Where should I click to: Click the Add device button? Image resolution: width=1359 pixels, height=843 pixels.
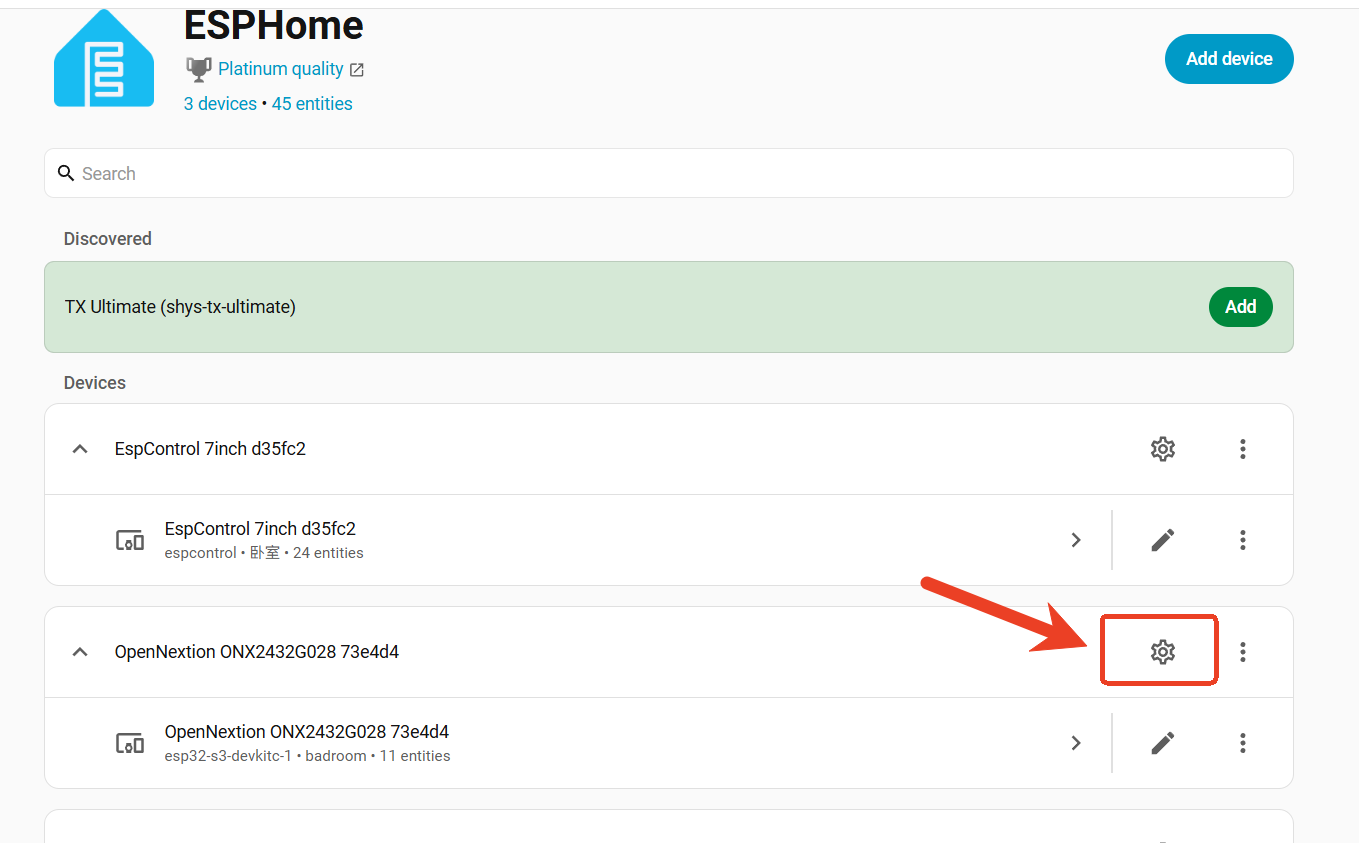[x=1229, y=59]
